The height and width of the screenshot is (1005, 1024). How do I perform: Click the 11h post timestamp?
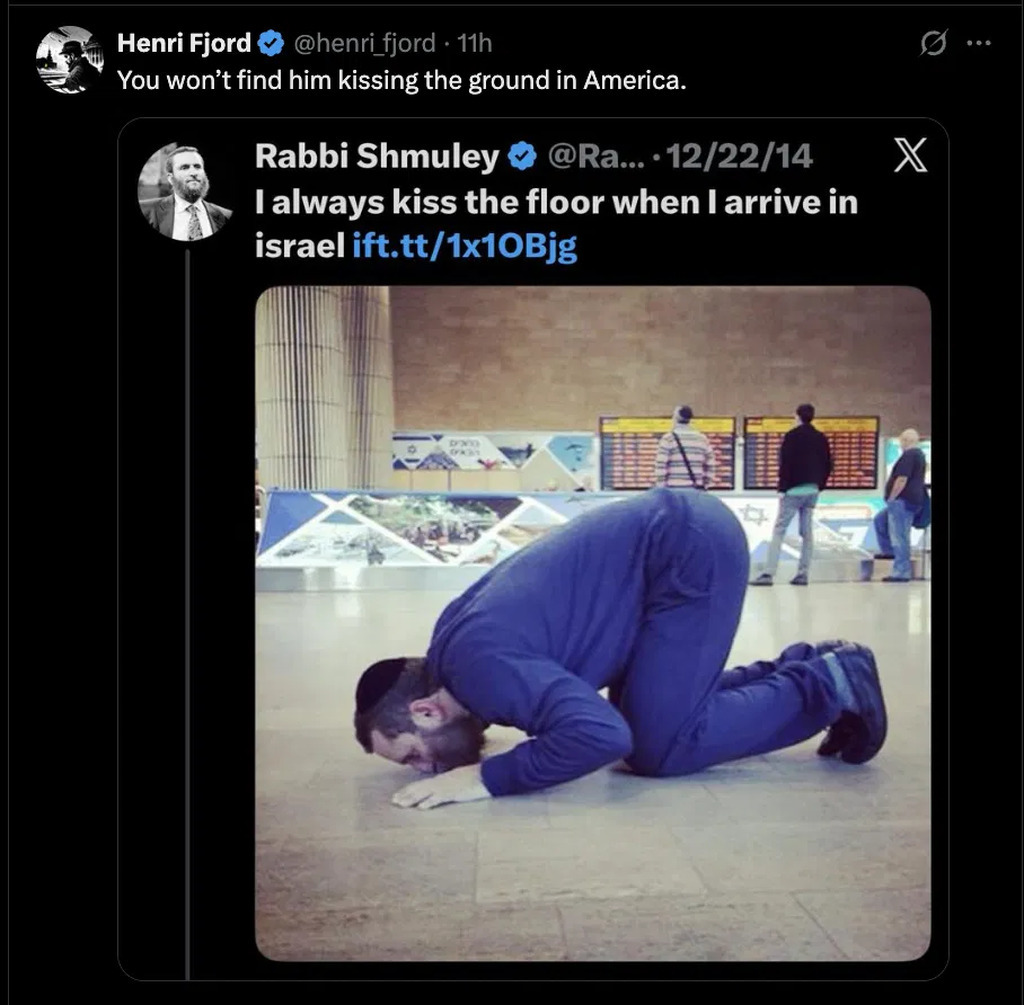475,43
